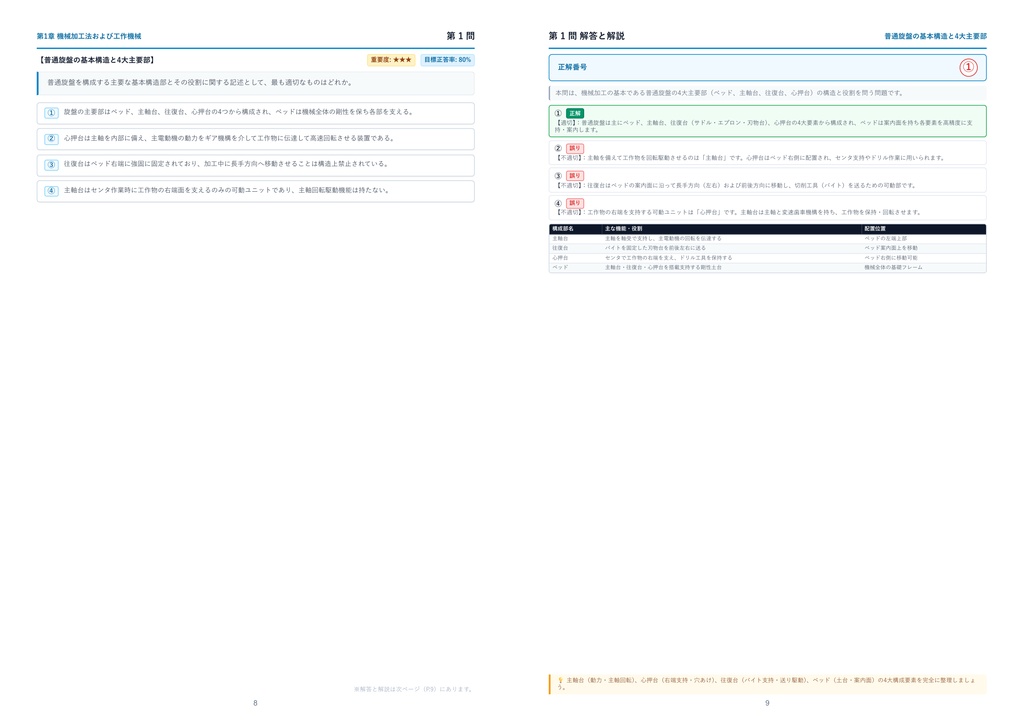Viewport: 1024px width, 724px height.
Task: Click the cell ベッド右側に移動可能
Action: (891, 258)
